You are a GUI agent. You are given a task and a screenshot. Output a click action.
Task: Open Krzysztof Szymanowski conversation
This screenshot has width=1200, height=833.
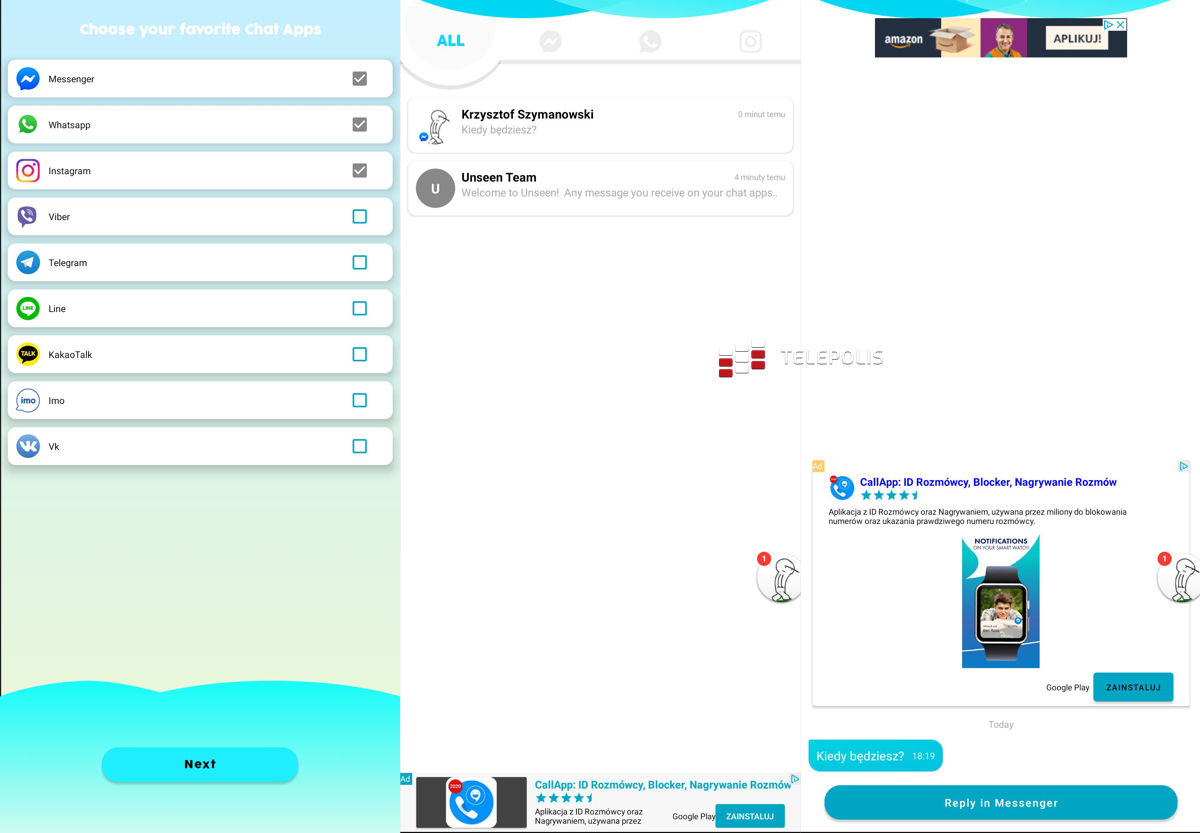click(x=600, y=125)
